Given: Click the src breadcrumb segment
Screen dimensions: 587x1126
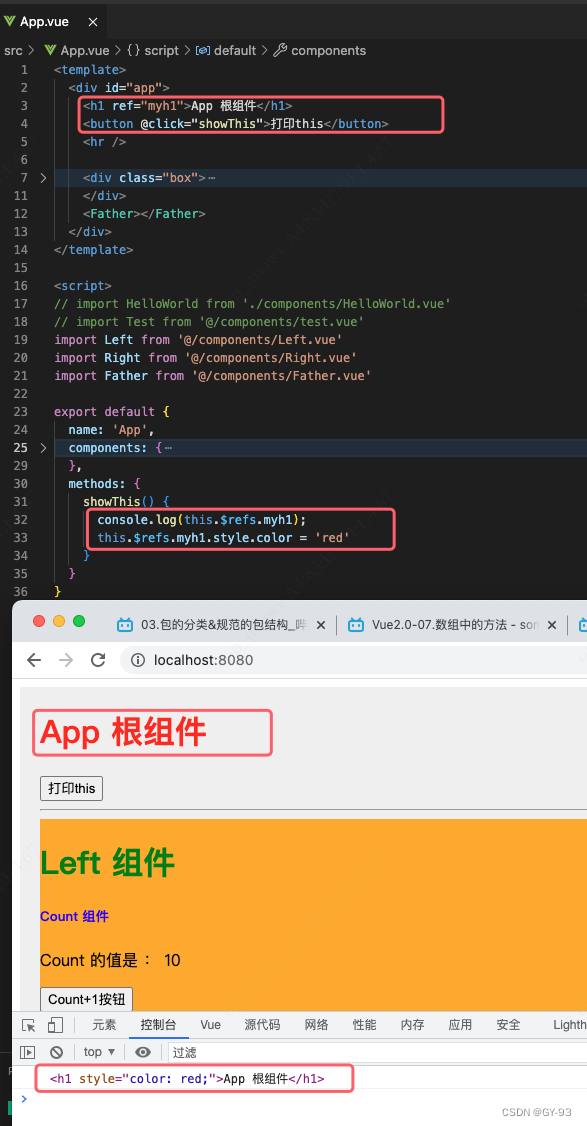Looking at the screenshot, I should [x=13, y=50].
